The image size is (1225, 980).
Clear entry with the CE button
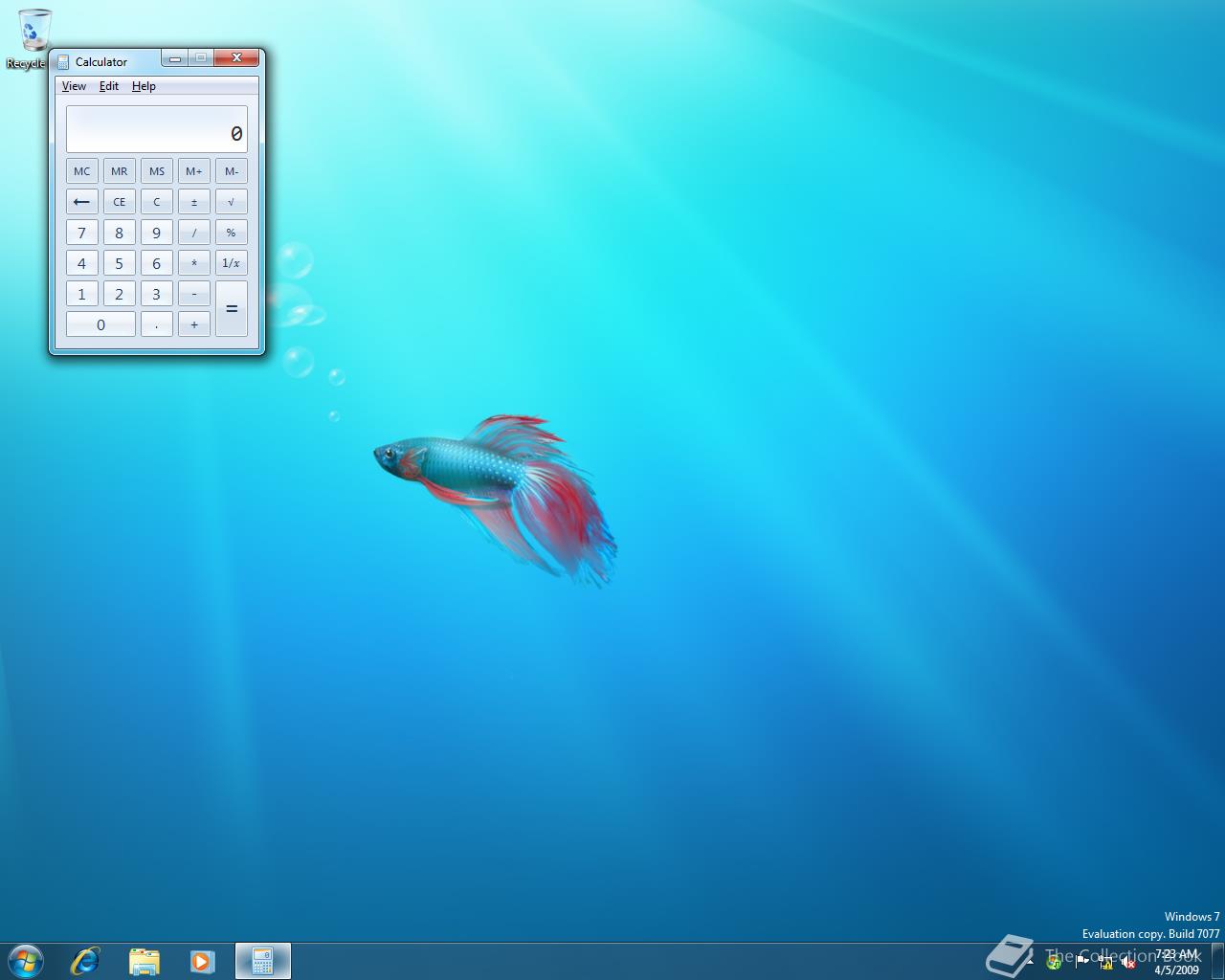tap(119, 202)
